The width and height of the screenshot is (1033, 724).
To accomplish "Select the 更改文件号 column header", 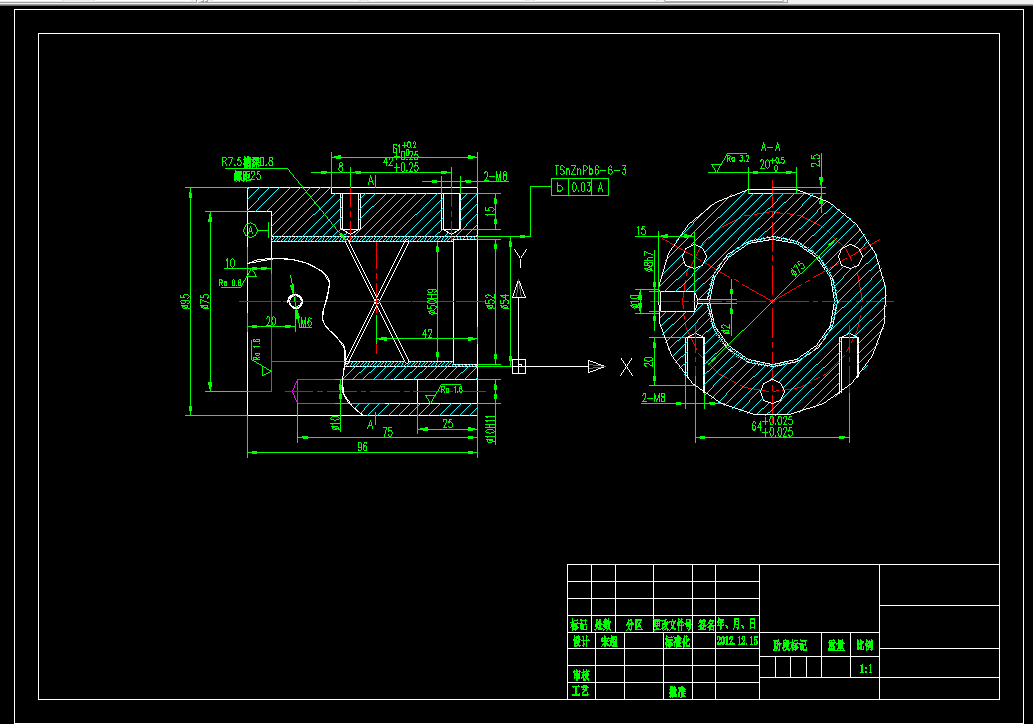I will pyautogui.click(x=673, y=624).
